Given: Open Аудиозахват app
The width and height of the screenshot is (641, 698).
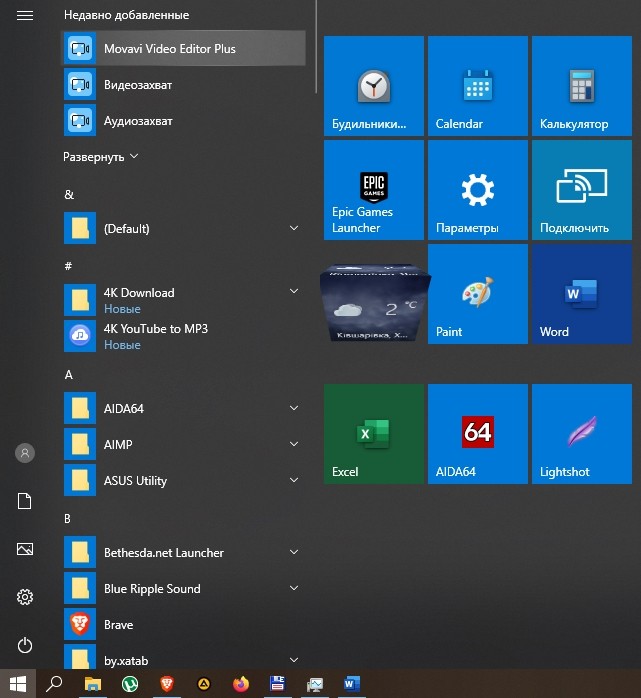Looking at the screenshot, I should [183, 121].
